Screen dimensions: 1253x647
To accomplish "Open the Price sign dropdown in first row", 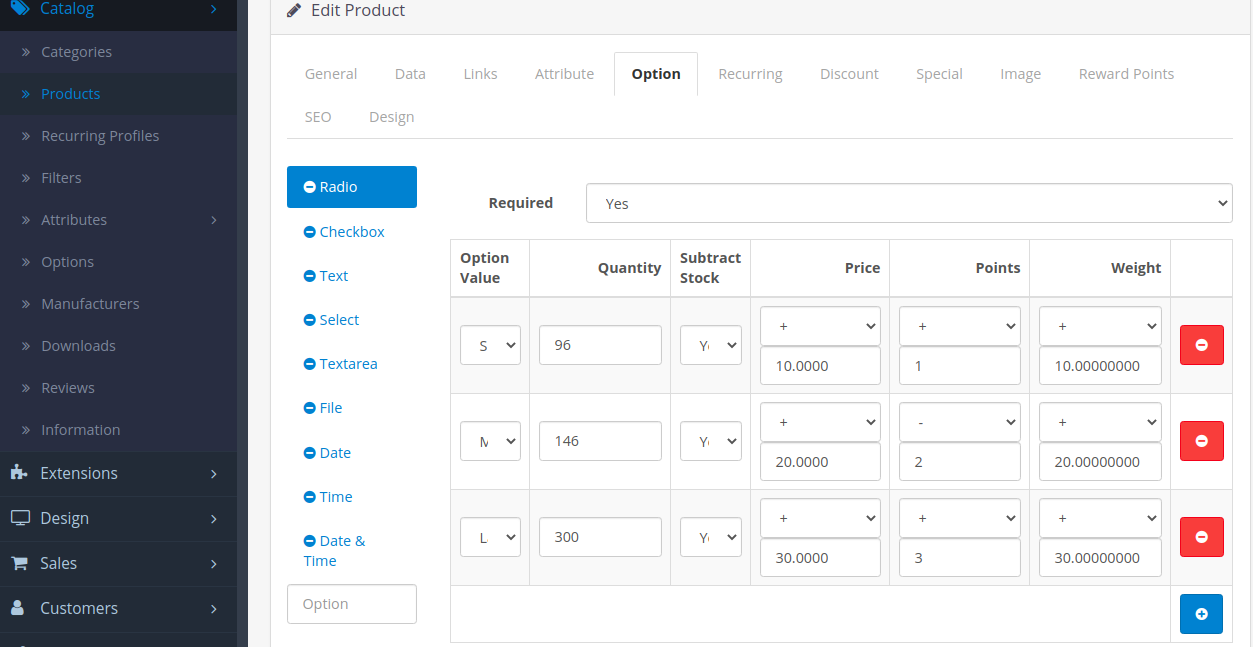I will pyautogui.click(x=820, y=326).
